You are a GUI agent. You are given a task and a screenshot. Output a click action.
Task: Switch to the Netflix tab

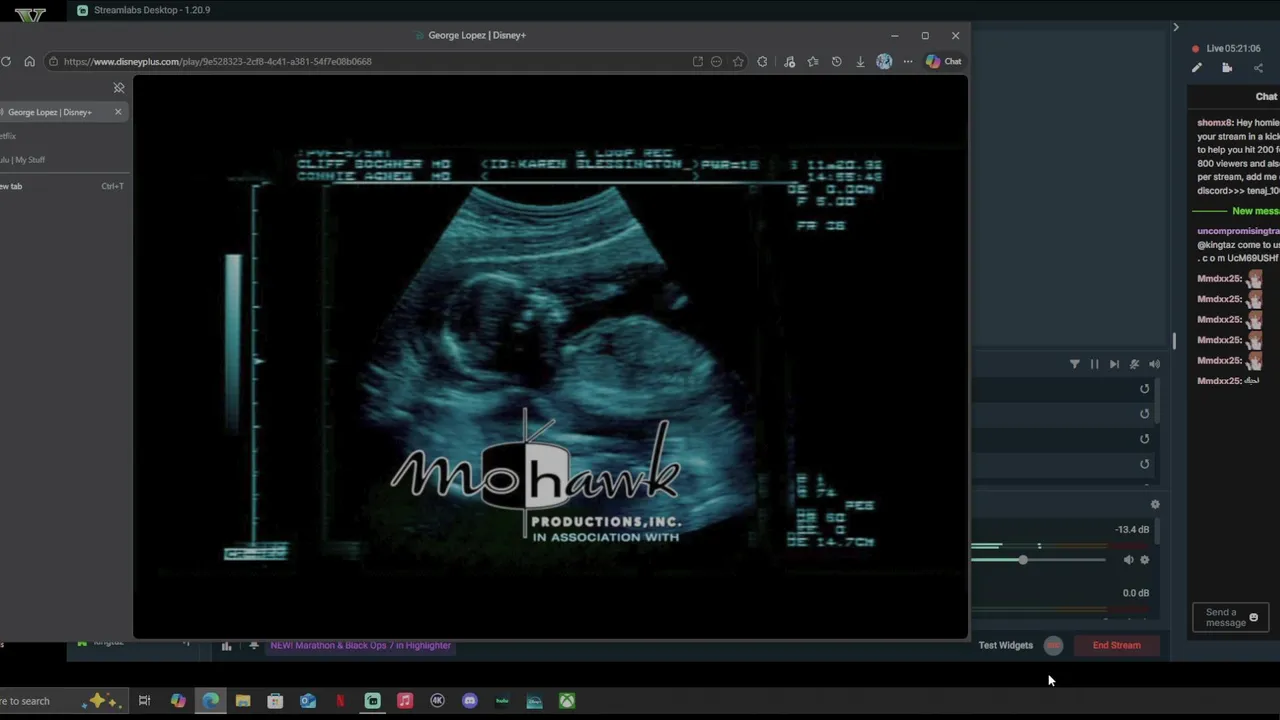pos(8,136)
